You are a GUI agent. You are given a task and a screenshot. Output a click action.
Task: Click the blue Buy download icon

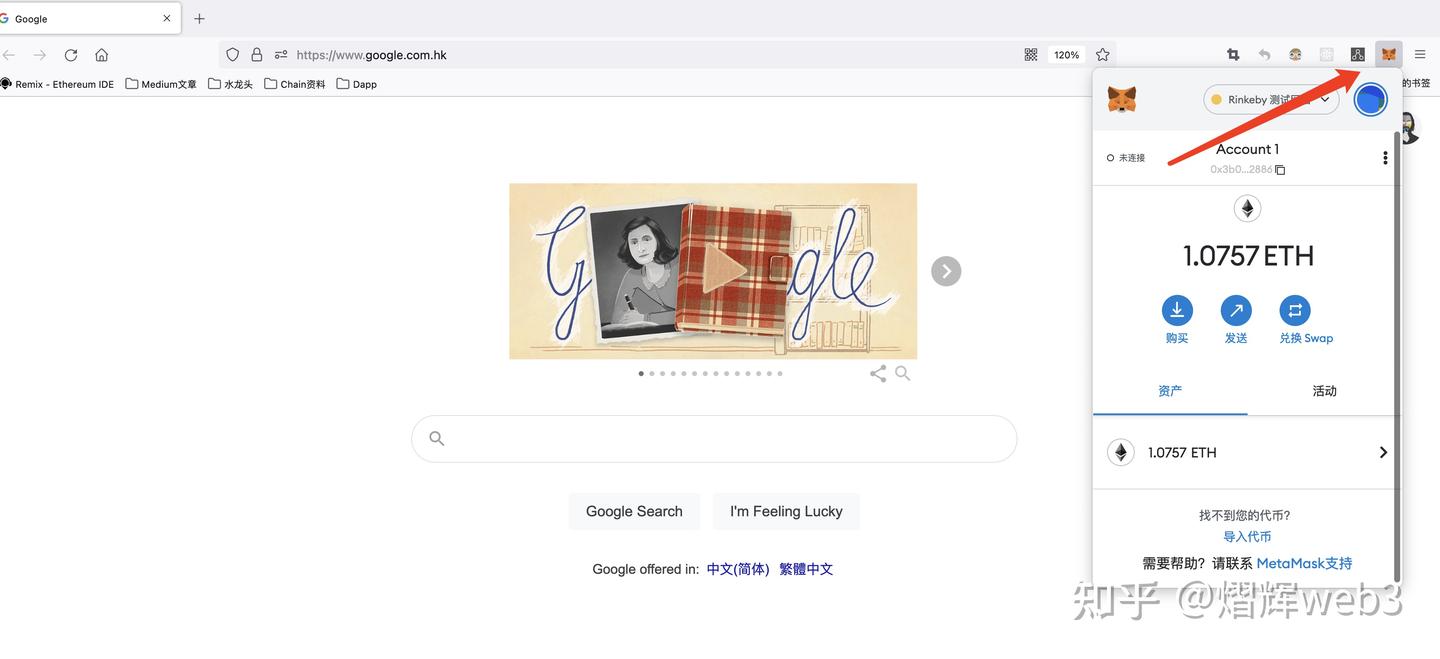coord(1177,310)
